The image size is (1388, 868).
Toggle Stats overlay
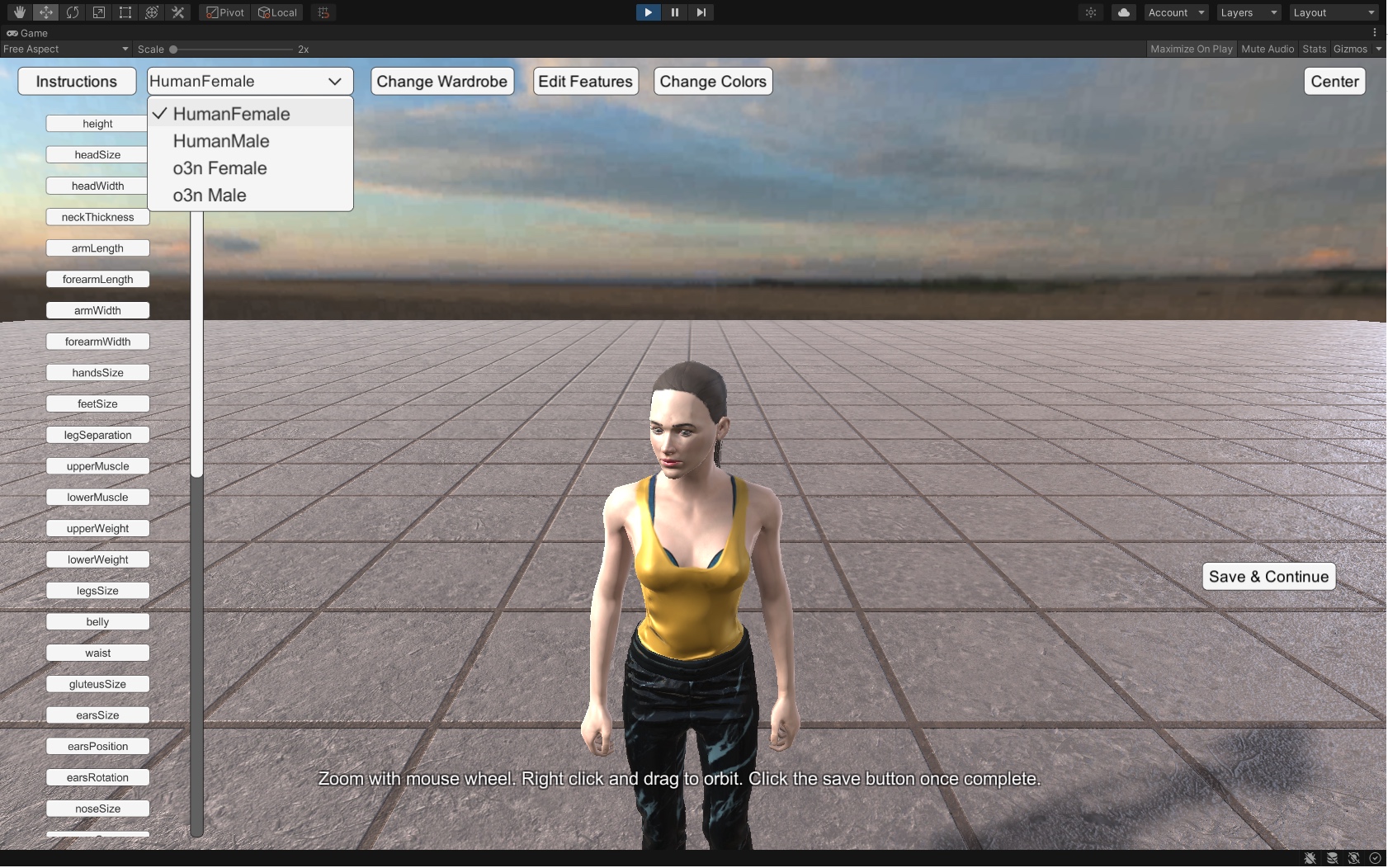click(x=1315, y=49)
